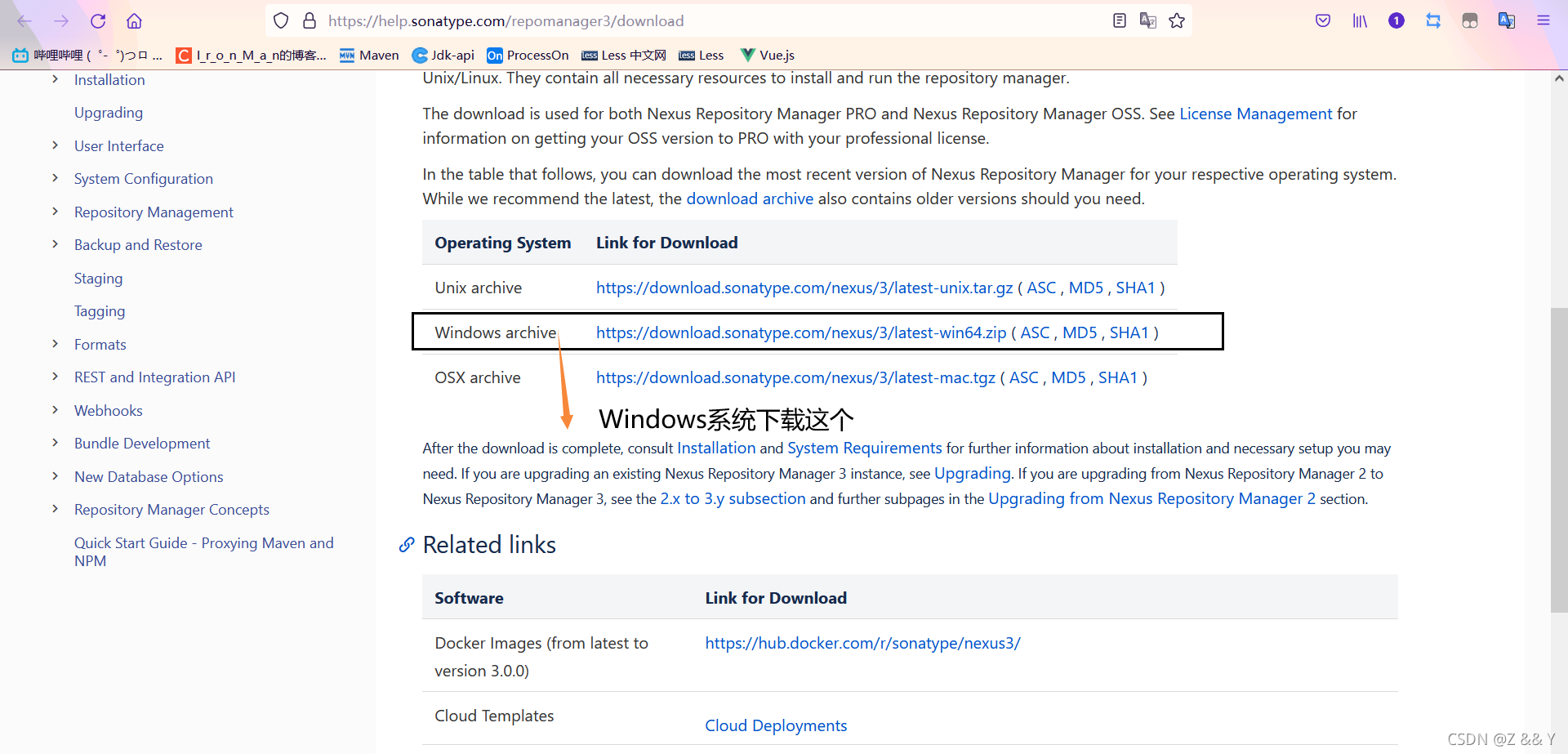
Task: Expand the Repository Management section
Action: click(x=55, y=212)
